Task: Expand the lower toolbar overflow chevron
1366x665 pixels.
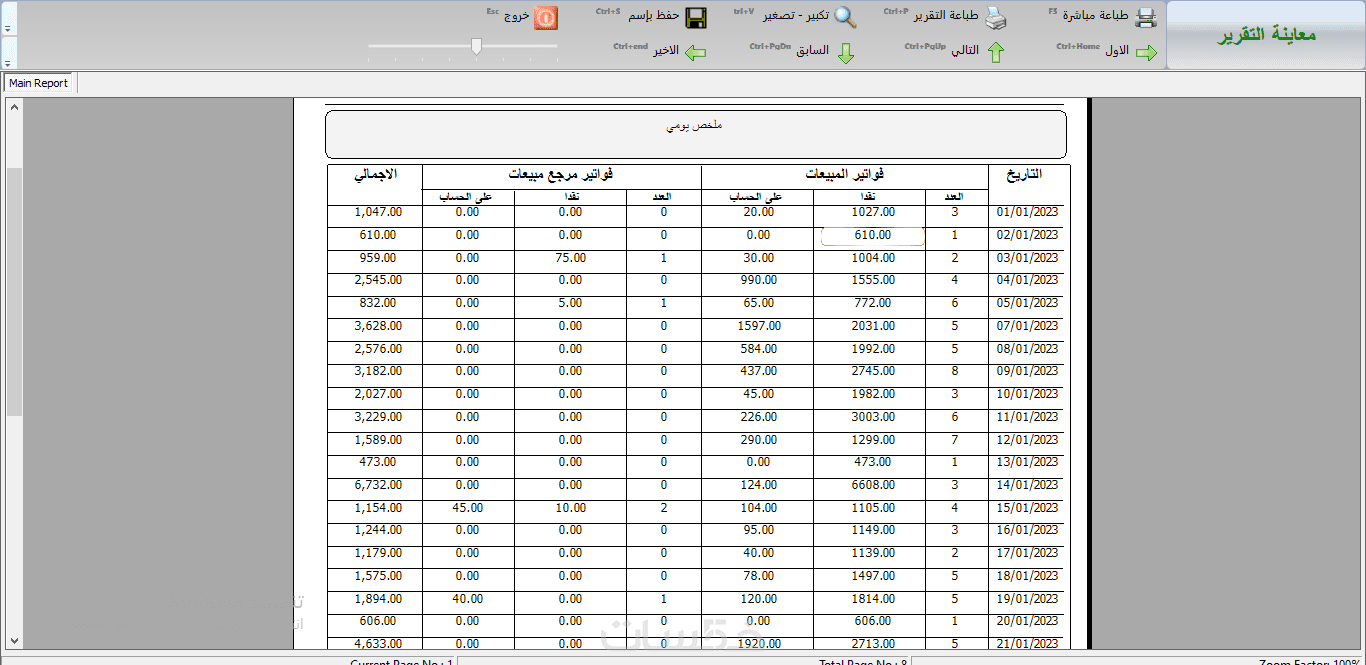Action: pyautogui.click(x=9, y=62)
